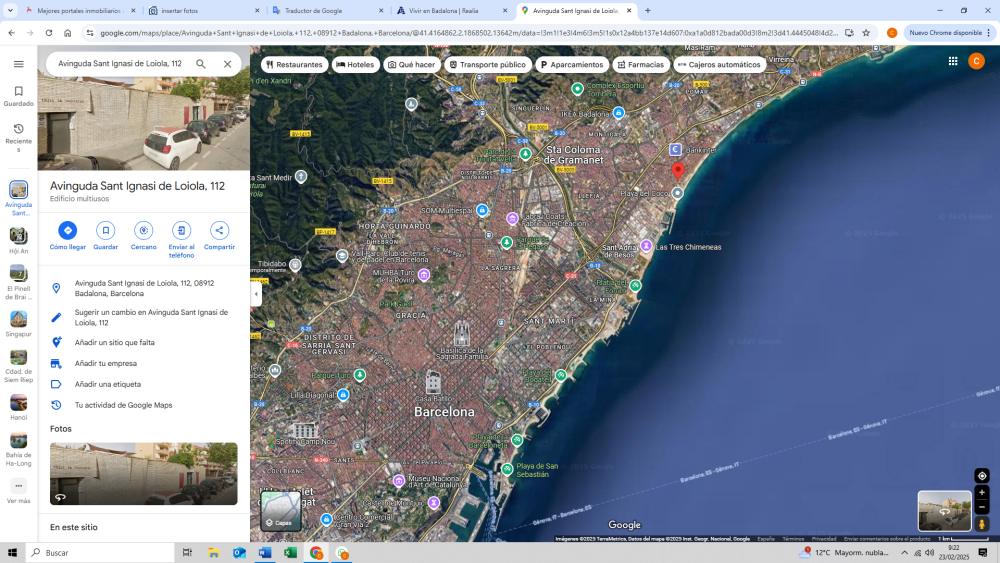Click Añadir tu empresa
Screen dimensions: 1000x563
(x=143, y=363)
